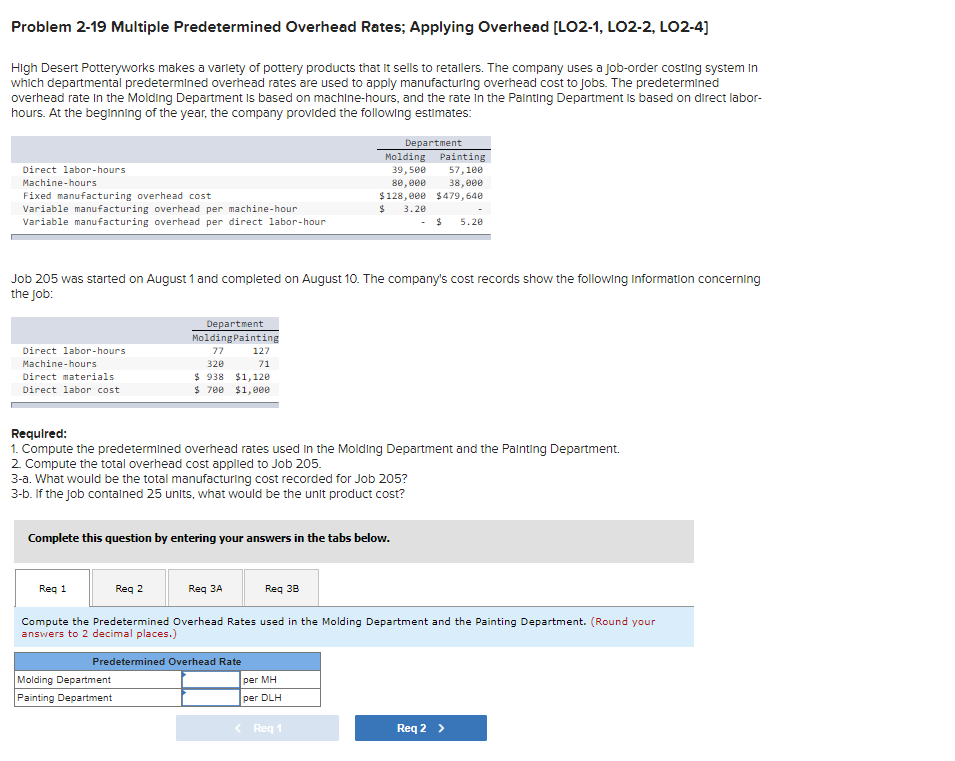The height and width of the screenshot is (761, 955).
Task: Click the Painting Department rate input field
Action: (x=210, y=697)
